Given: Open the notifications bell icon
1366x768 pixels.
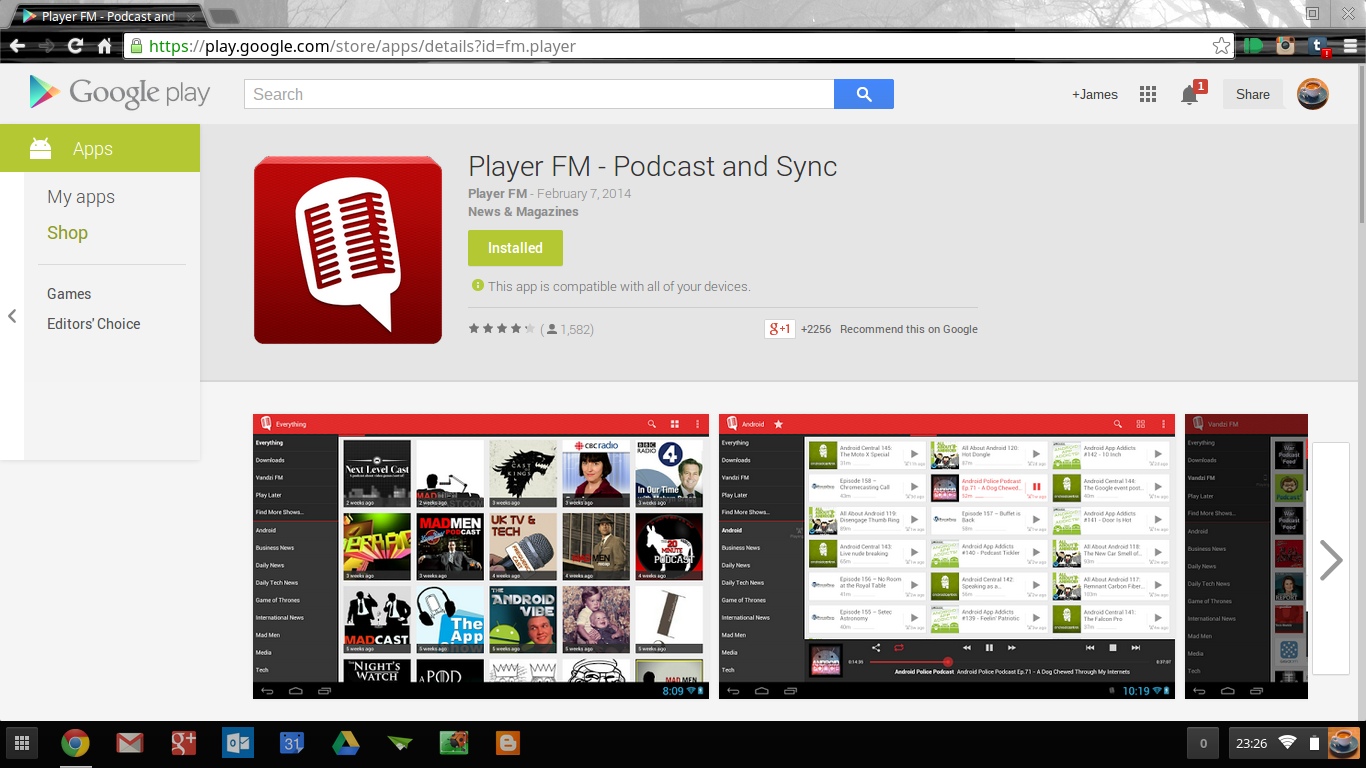Looking at the screenshot, I should (x=1190, y=94).
